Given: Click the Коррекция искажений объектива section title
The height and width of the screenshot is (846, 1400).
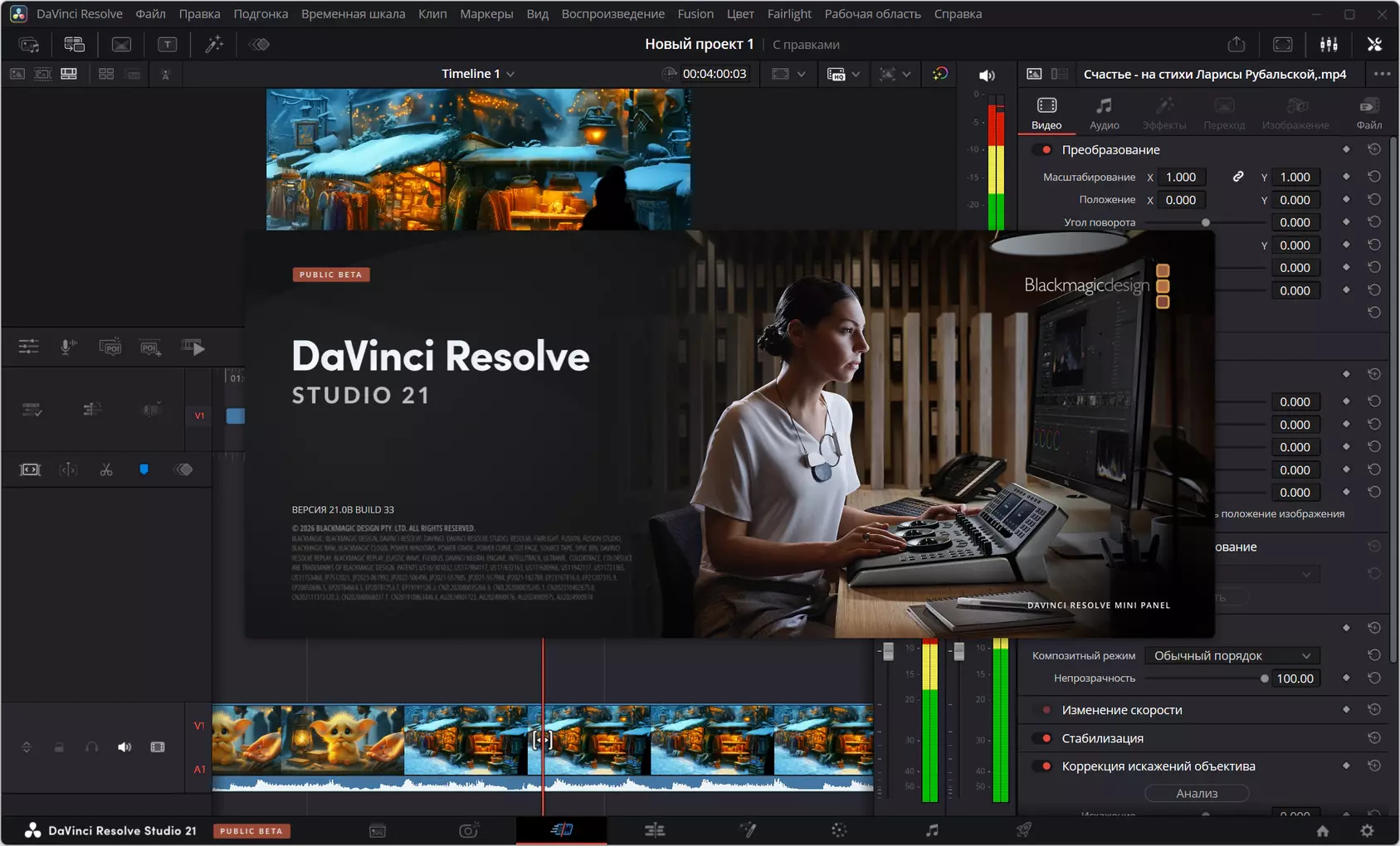Looking at the screenshot, I should [1159, 766].
